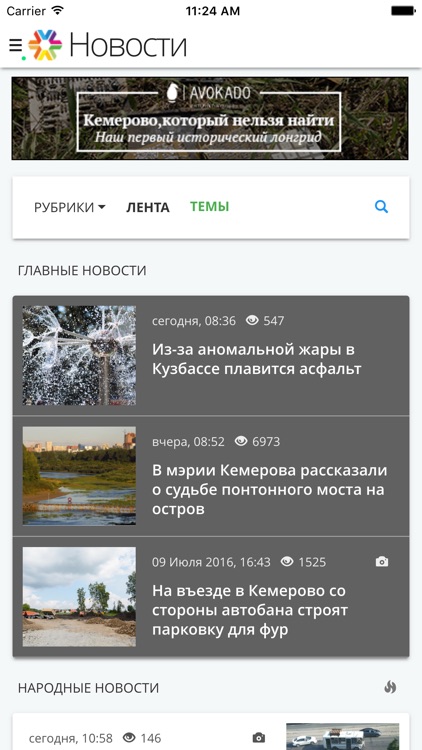Tap camera icon on the 10:58 news item
422x750 pixels.
(259, 738)
